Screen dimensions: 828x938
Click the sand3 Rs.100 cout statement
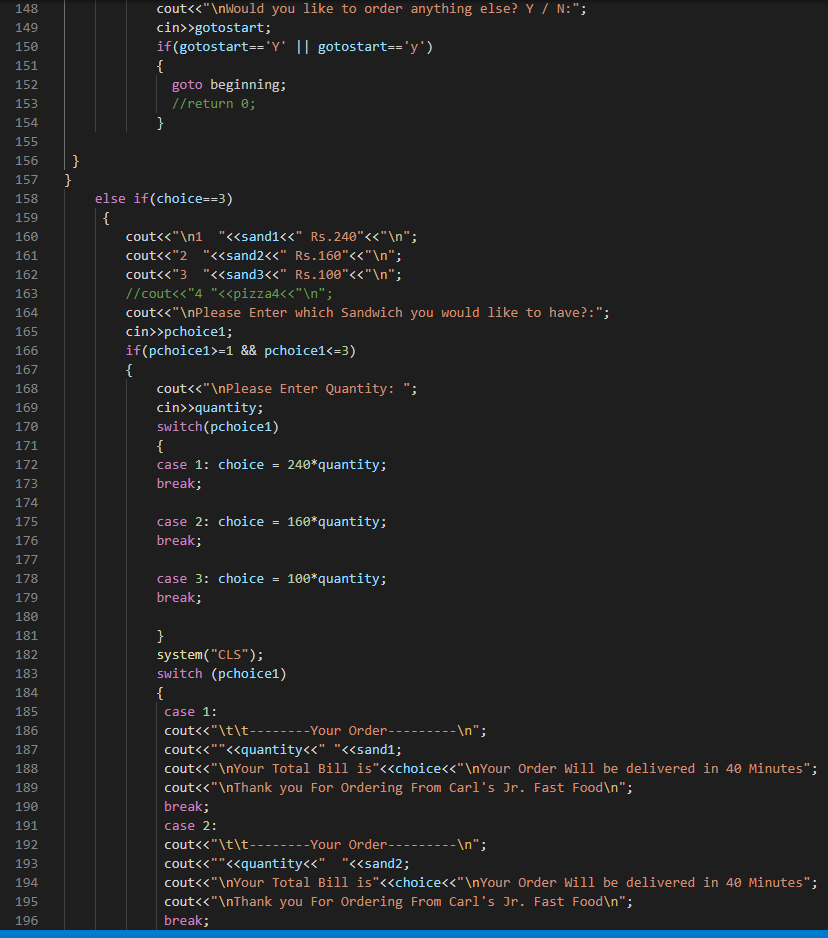[264, 275]
